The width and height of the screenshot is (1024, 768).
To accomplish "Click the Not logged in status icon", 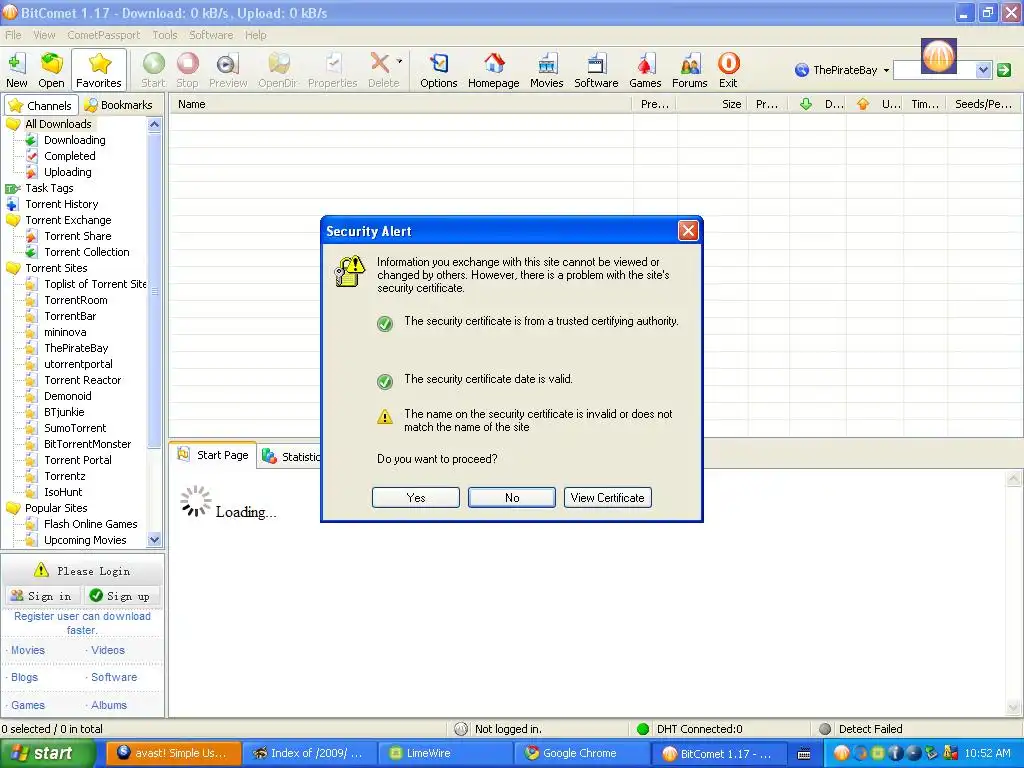I will (x=461, y=729).
